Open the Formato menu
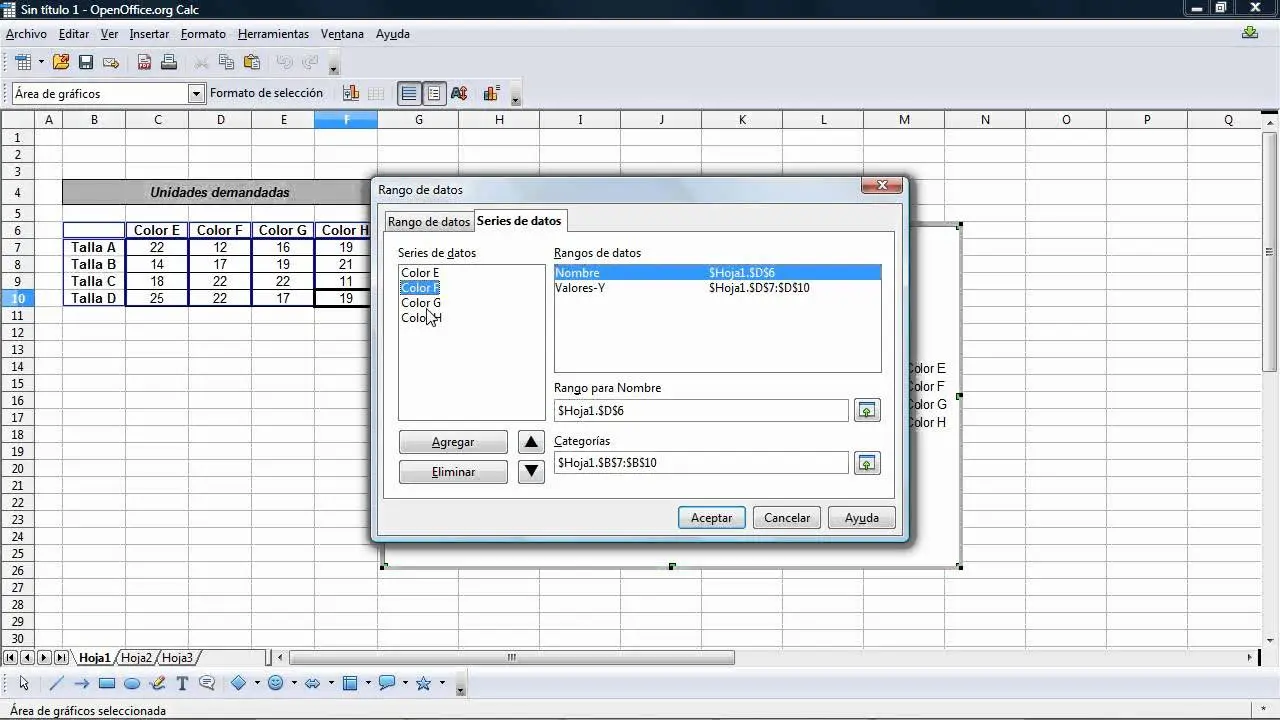 point(203,33)
